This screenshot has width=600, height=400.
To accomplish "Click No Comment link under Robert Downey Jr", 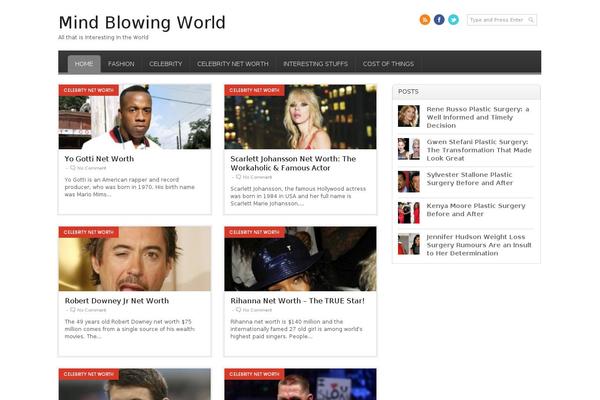I will click(91, 310).
